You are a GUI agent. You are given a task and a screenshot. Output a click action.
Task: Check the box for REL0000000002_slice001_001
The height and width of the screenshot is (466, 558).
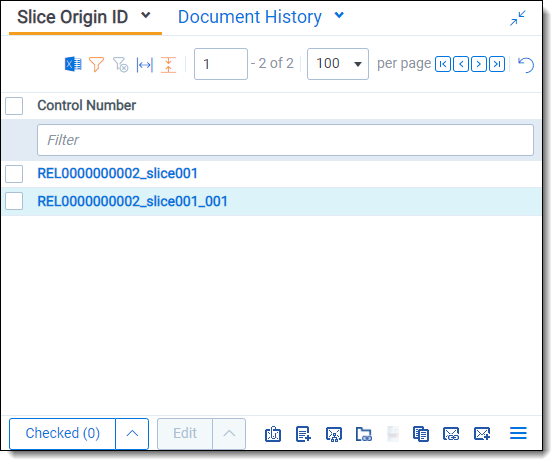click(14, 201)
